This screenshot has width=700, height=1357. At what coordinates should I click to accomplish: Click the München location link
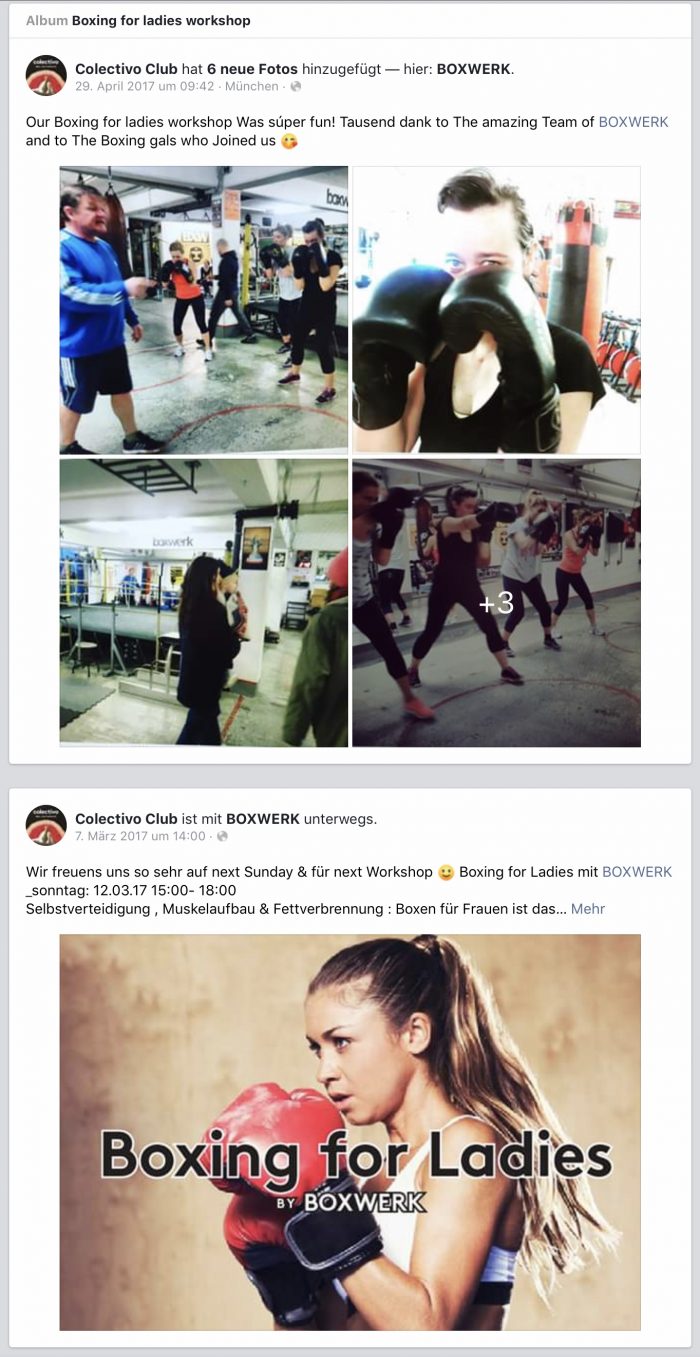(252, 87)
